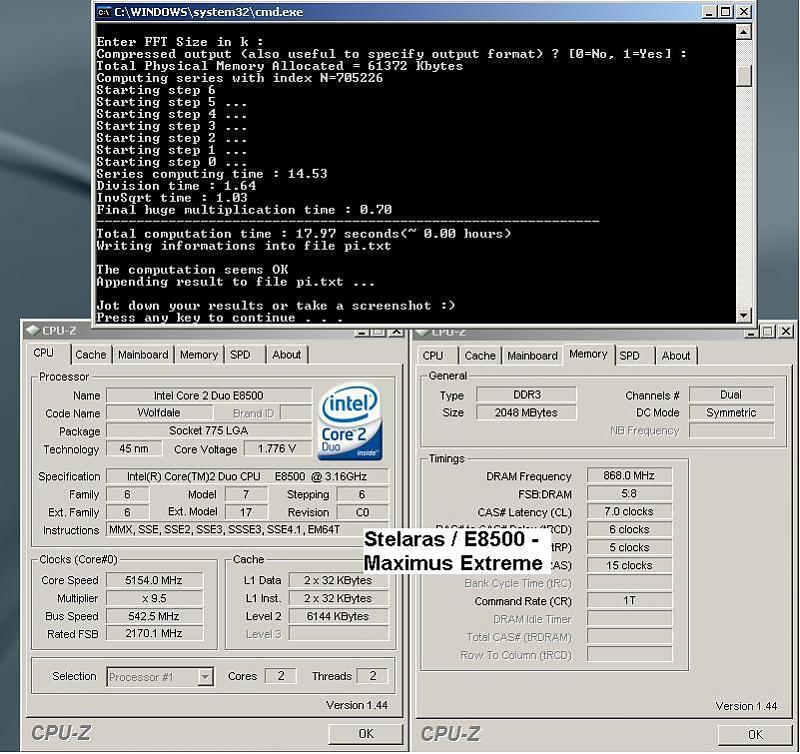Open SPD tab in right CPU-Z window
The height and width of the screenshot is (754, 800).
pos(630,356)
